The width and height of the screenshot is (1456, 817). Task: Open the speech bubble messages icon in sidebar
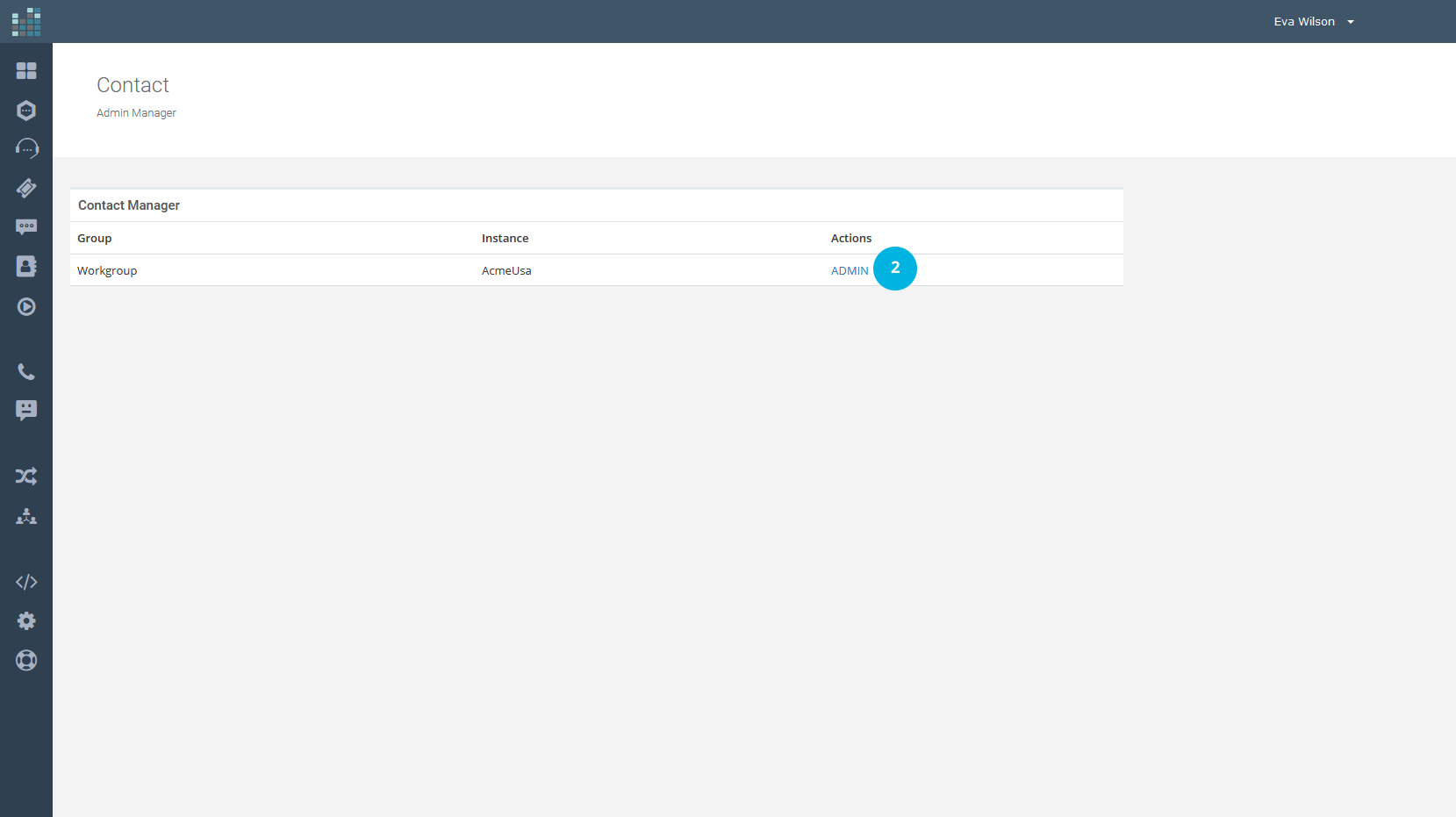[26, 227]
